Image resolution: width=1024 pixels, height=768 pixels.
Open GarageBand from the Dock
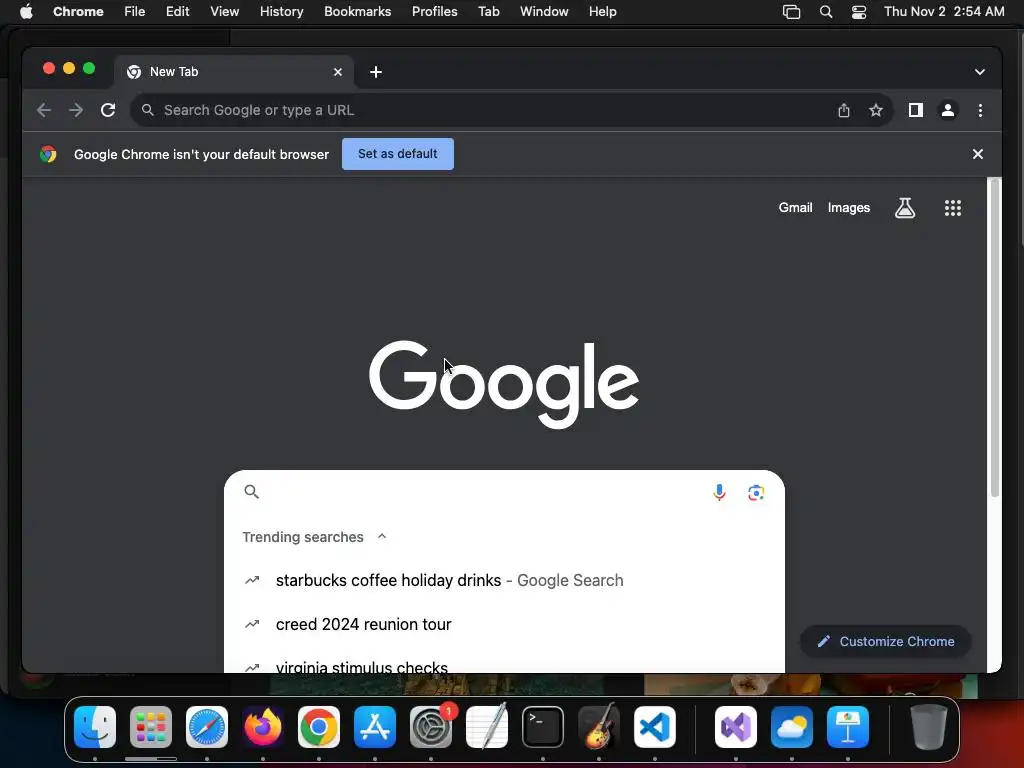(x=599, y=727)
